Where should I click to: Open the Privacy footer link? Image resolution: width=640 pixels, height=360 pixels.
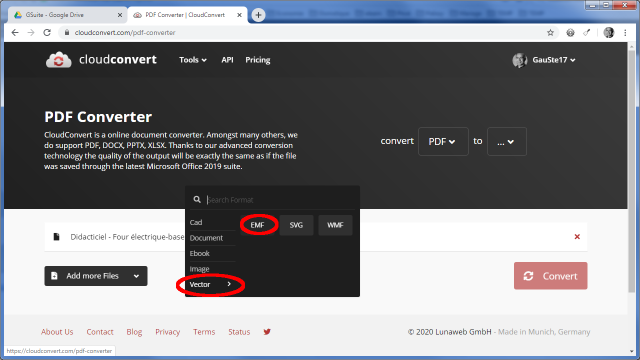[168, 332]
